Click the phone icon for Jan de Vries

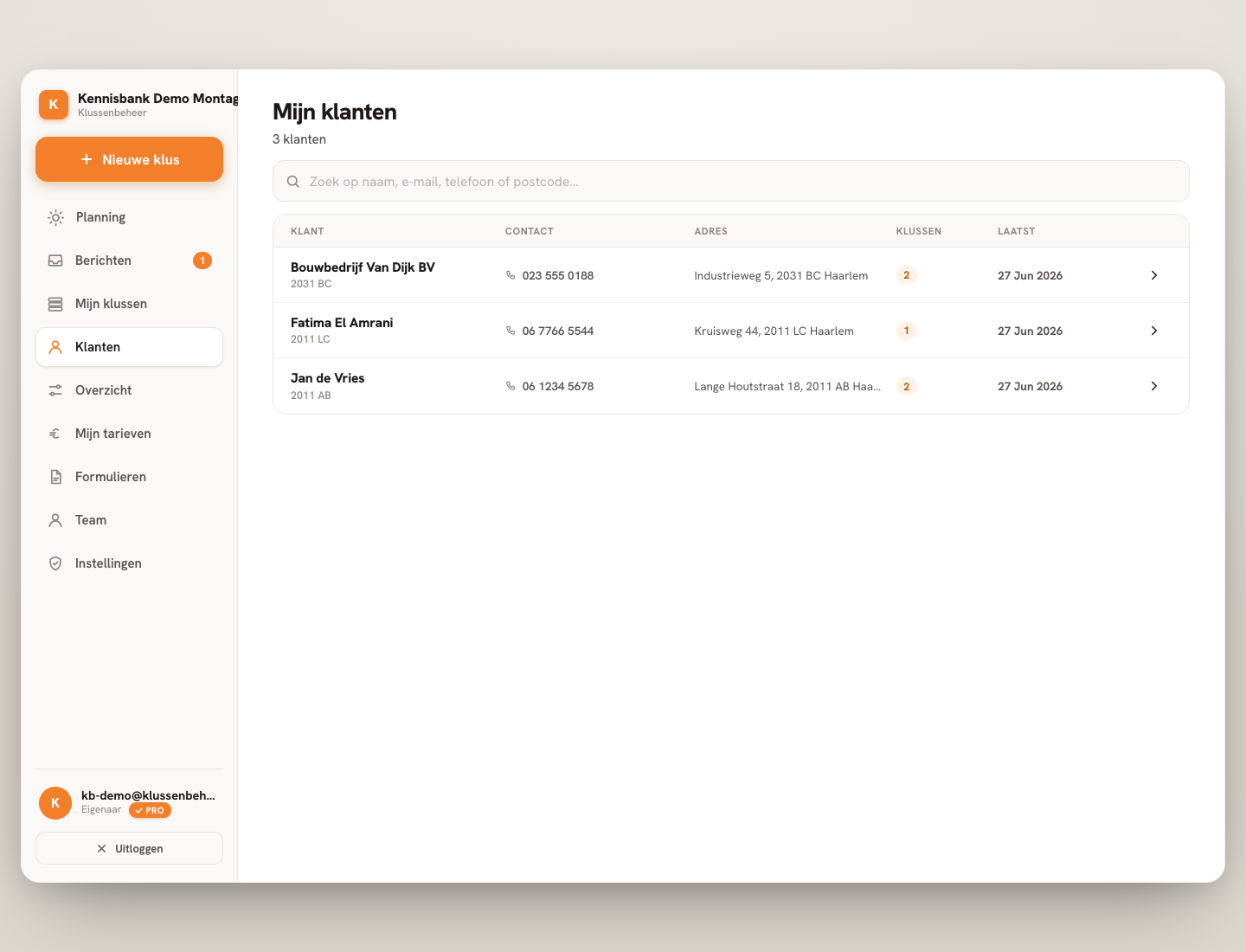tap(511, 386)
